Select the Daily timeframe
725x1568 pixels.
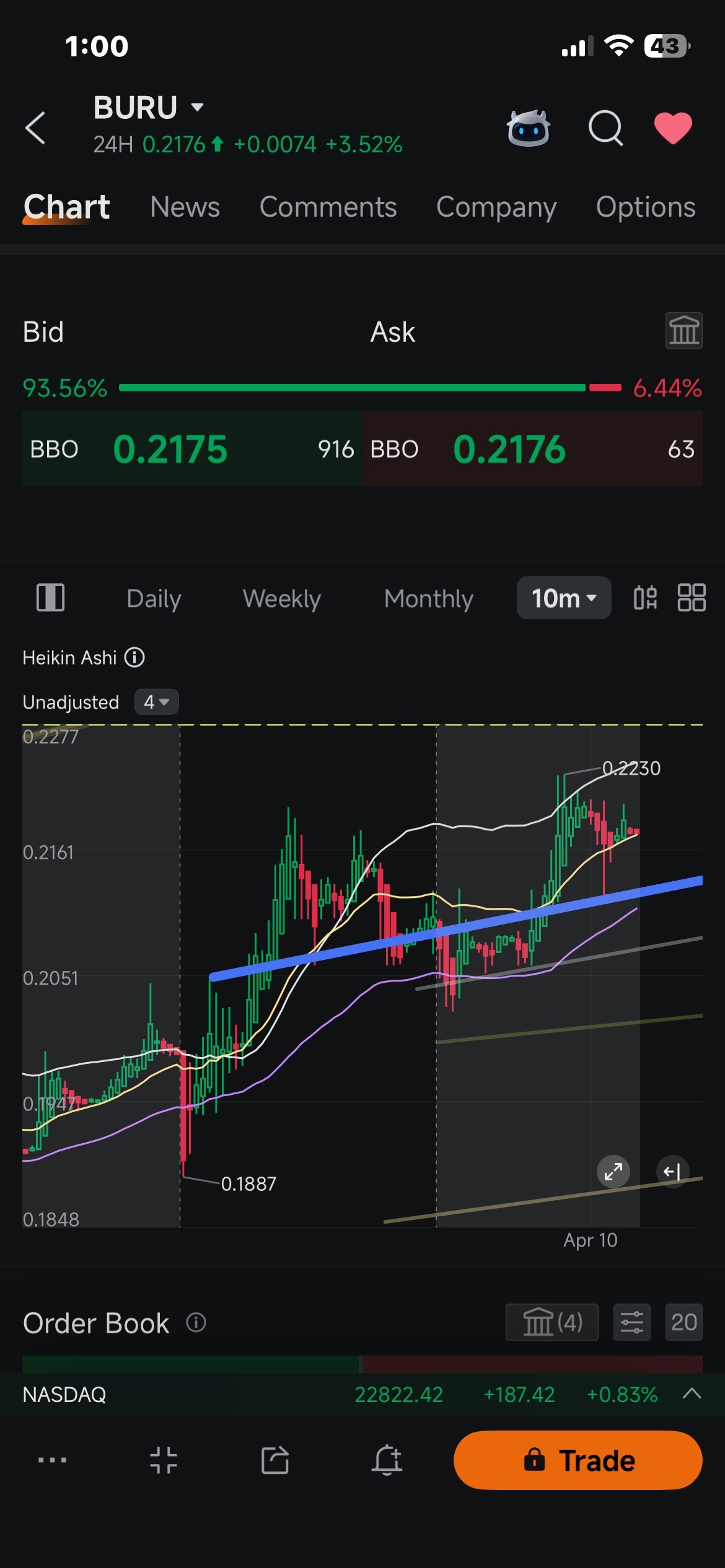154,599
